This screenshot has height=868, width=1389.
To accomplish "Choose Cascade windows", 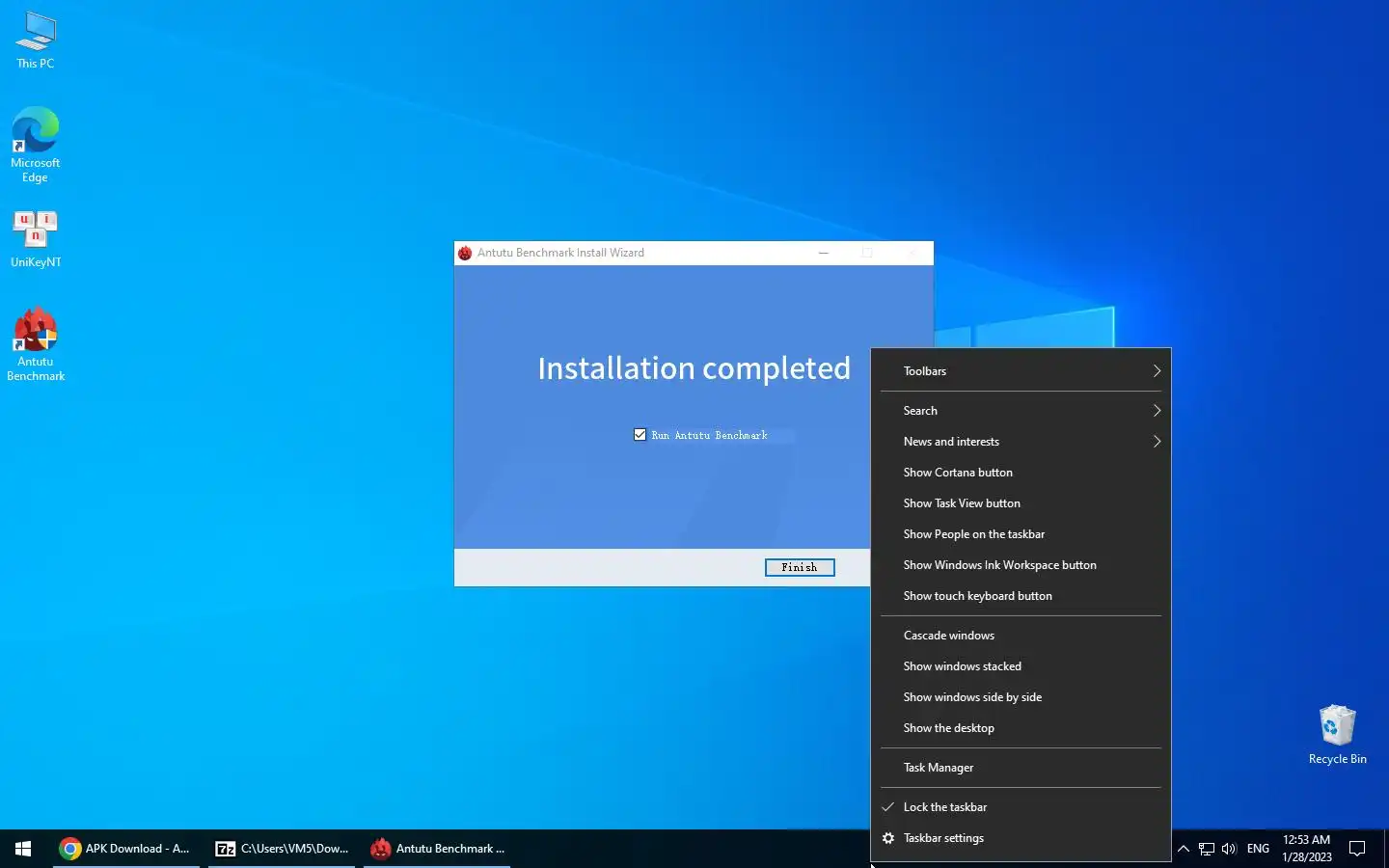I will 1021,636.
